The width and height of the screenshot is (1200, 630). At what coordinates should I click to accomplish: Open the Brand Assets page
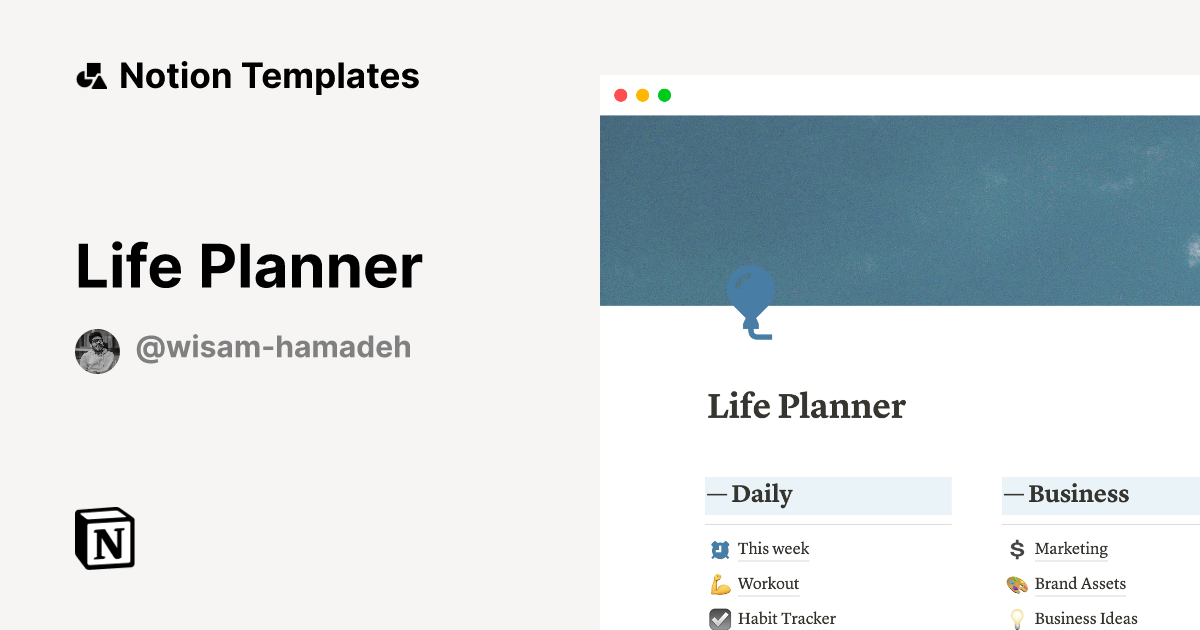point(1080,584)
